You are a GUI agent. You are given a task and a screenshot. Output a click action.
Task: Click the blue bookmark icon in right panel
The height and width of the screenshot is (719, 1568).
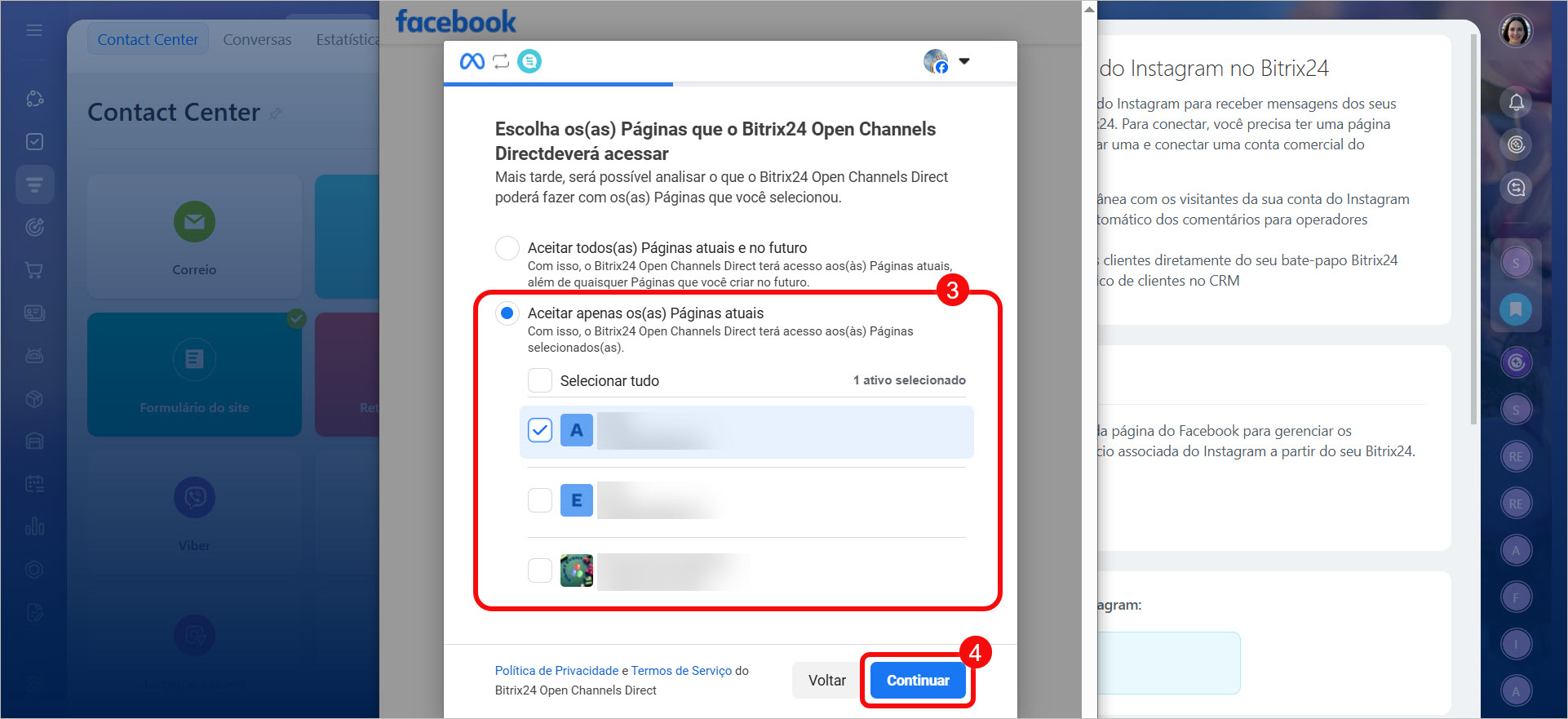[1516, 309]
